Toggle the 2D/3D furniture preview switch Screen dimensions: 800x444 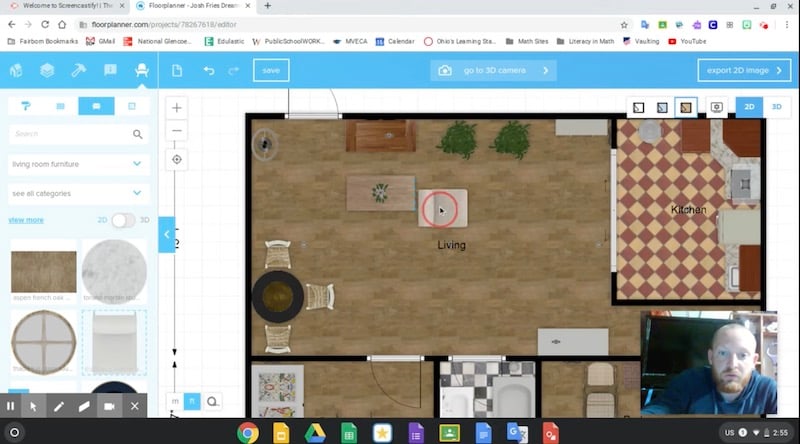coord(123,220)
